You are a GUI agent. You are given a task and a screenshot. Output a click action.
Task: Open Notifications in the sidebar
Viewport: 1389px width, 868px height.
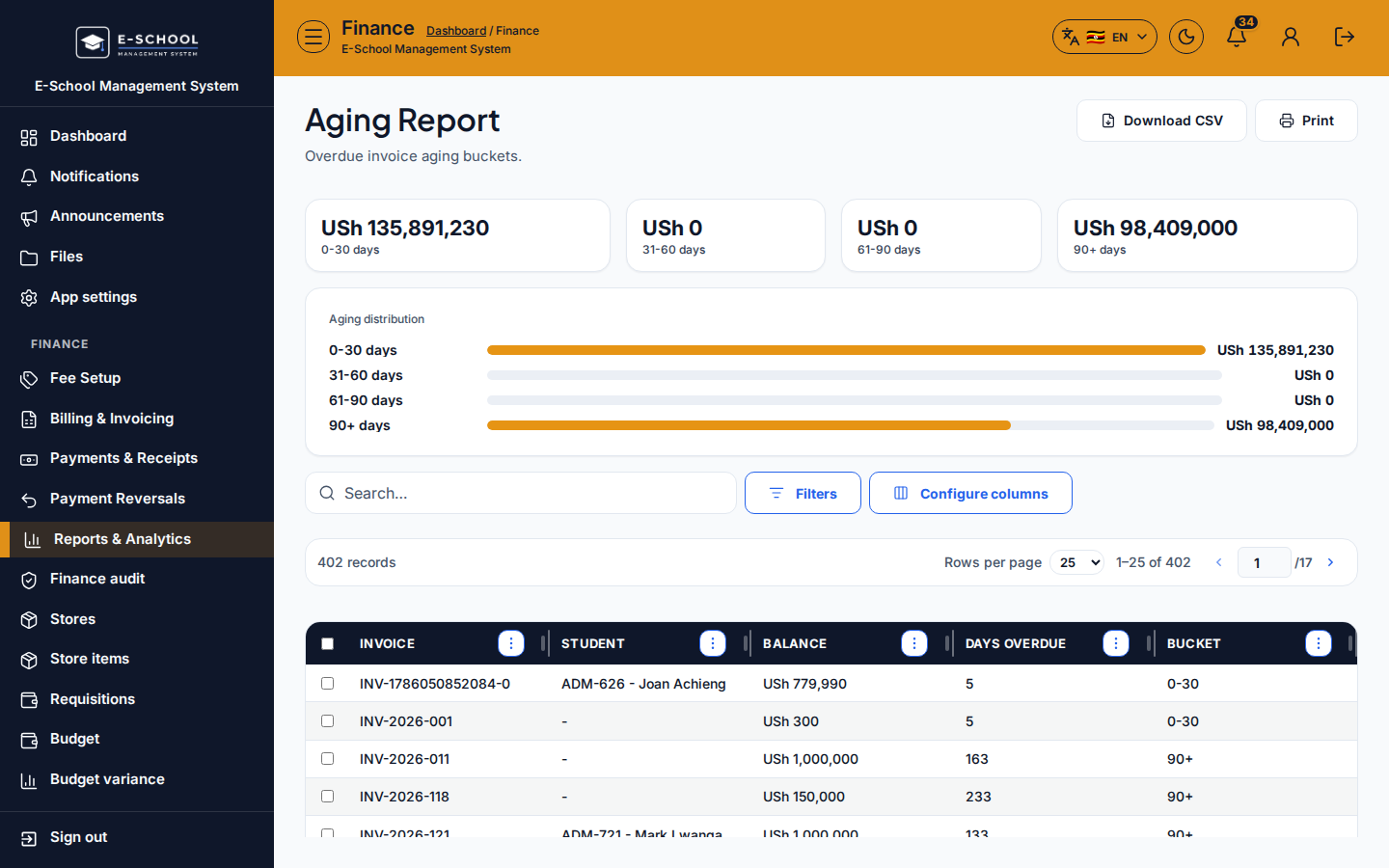137,176
